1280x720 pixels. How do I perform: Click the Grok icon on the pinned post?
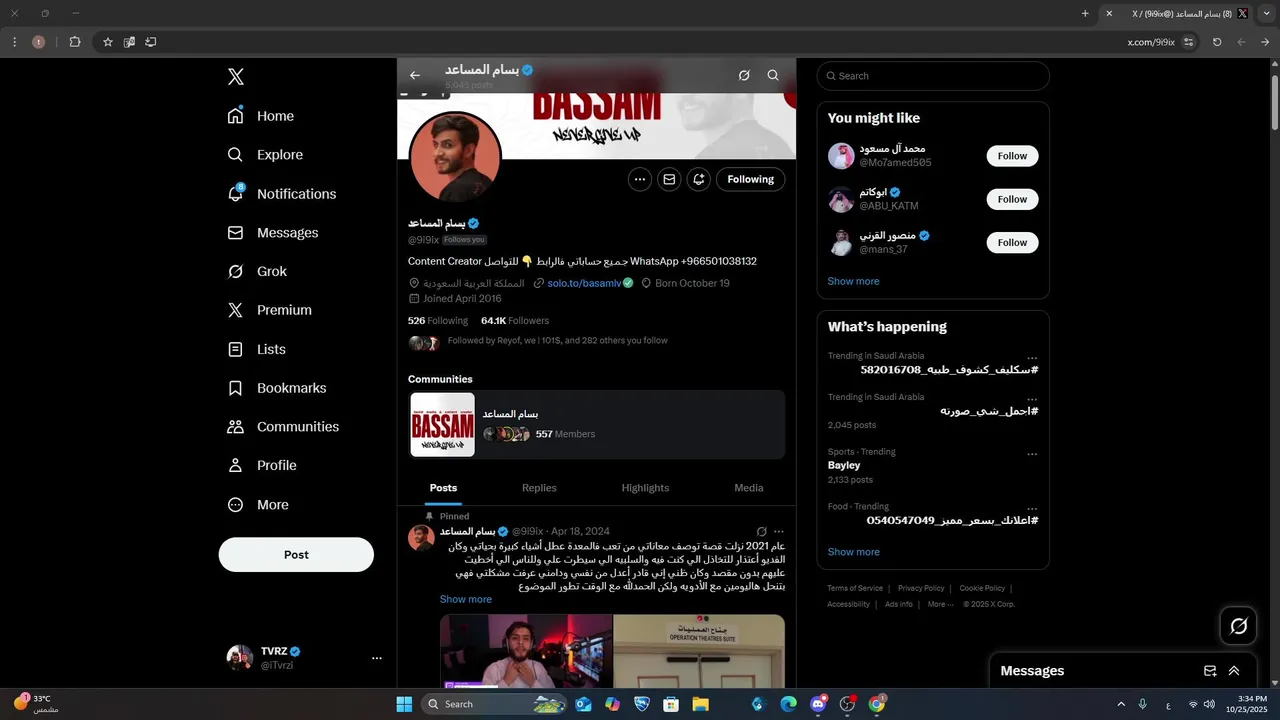(761, 532)
